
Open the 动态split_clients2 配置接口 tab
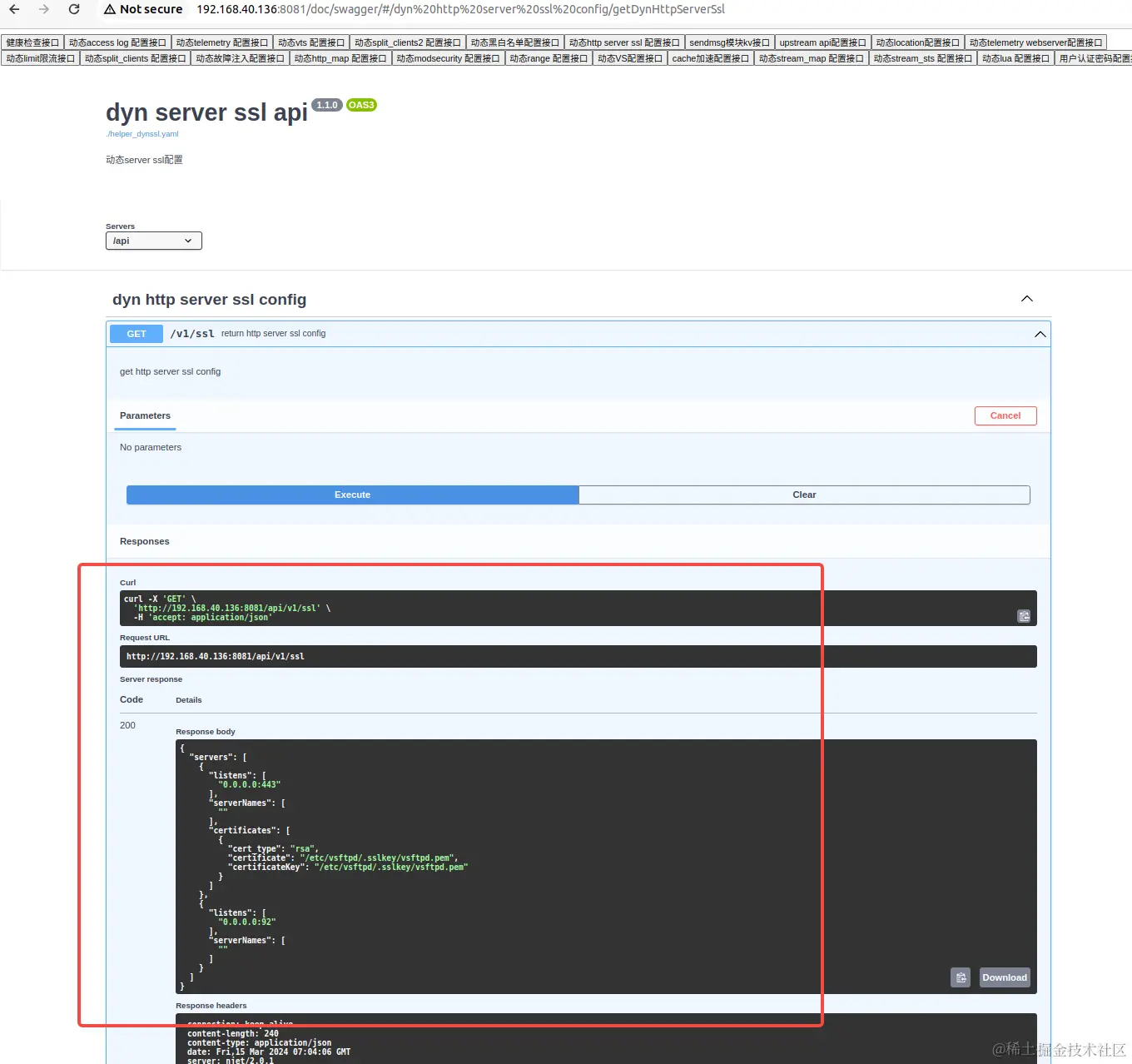coord(408,42)
